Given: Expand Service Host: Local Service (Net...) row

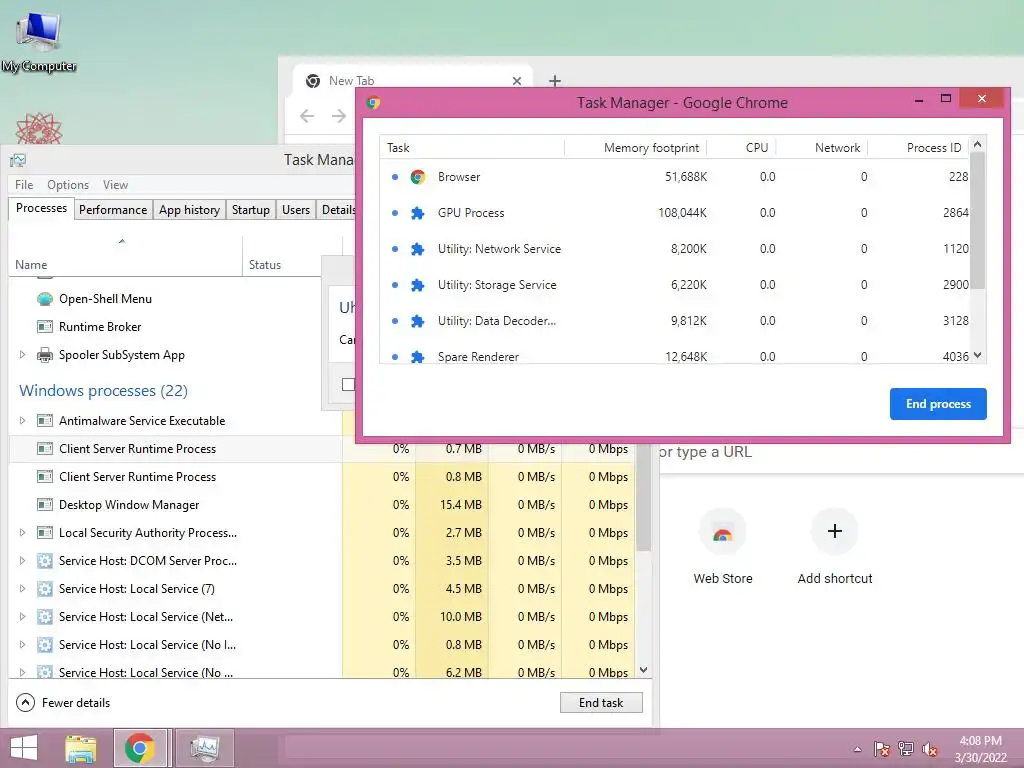Looking at the screenshot, I should point(22,617).
